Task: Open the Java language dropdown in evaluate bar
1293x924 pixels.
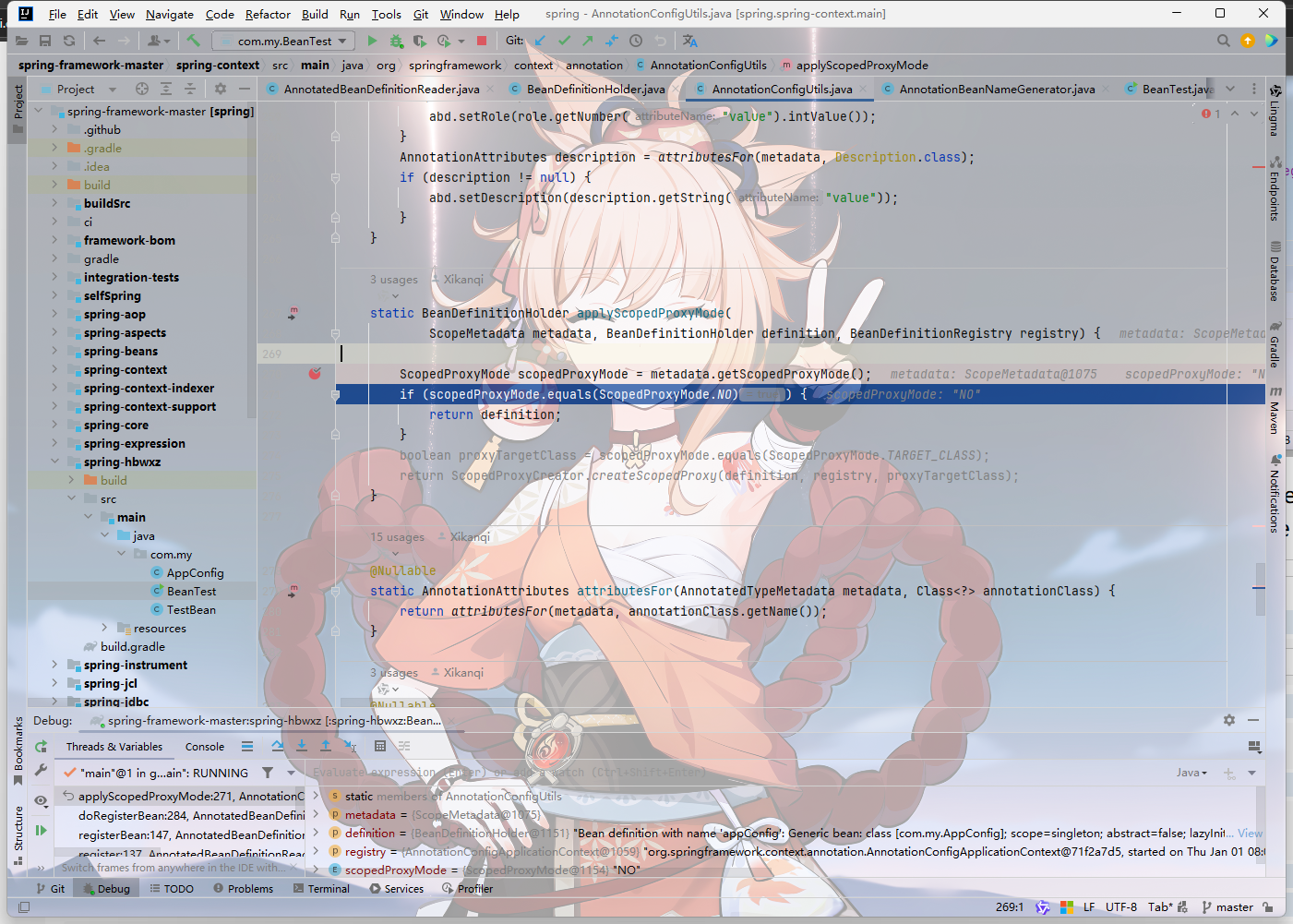Action: [1191, 773]
